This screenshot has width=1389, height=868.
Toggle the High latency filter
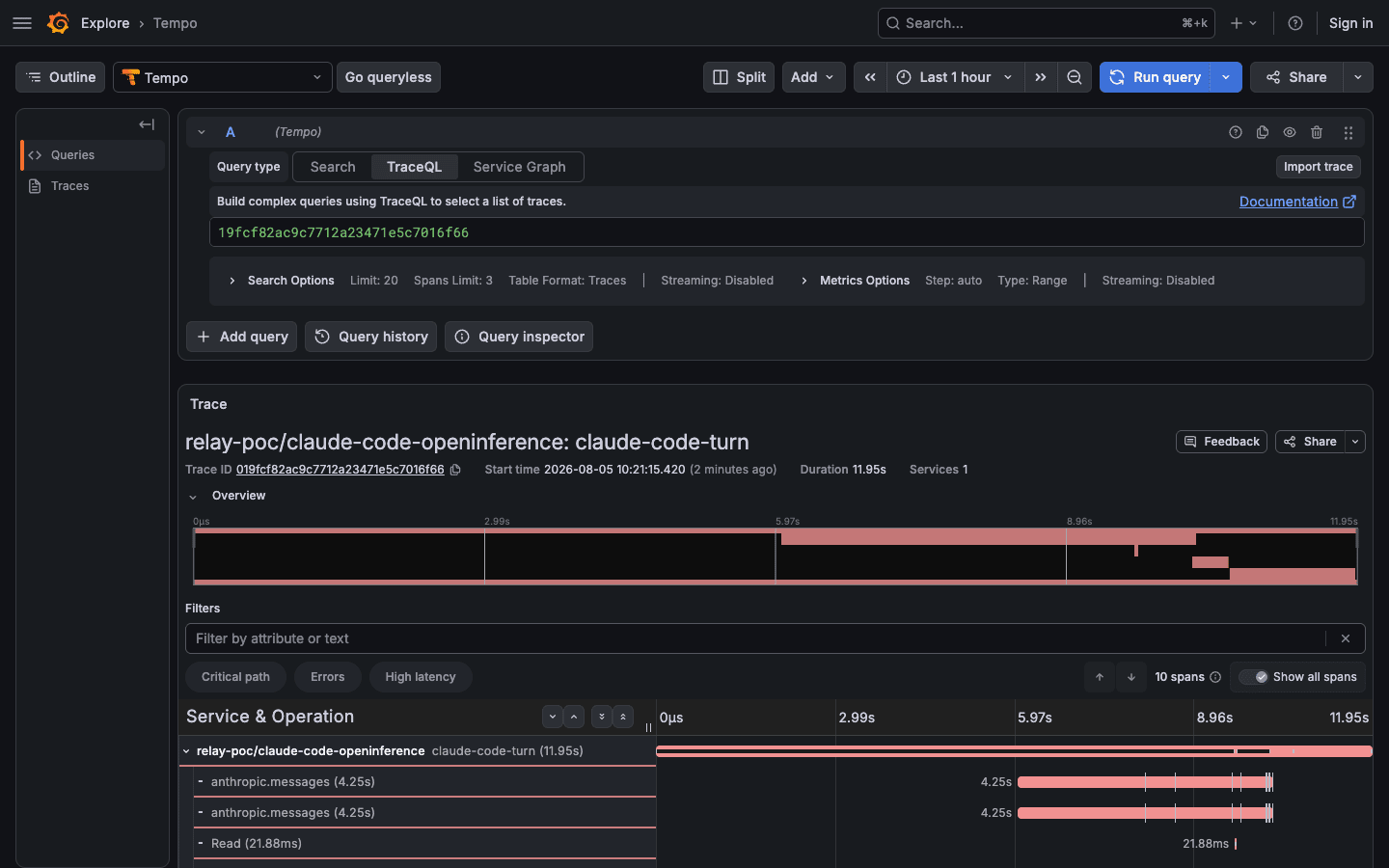[421, 677]
